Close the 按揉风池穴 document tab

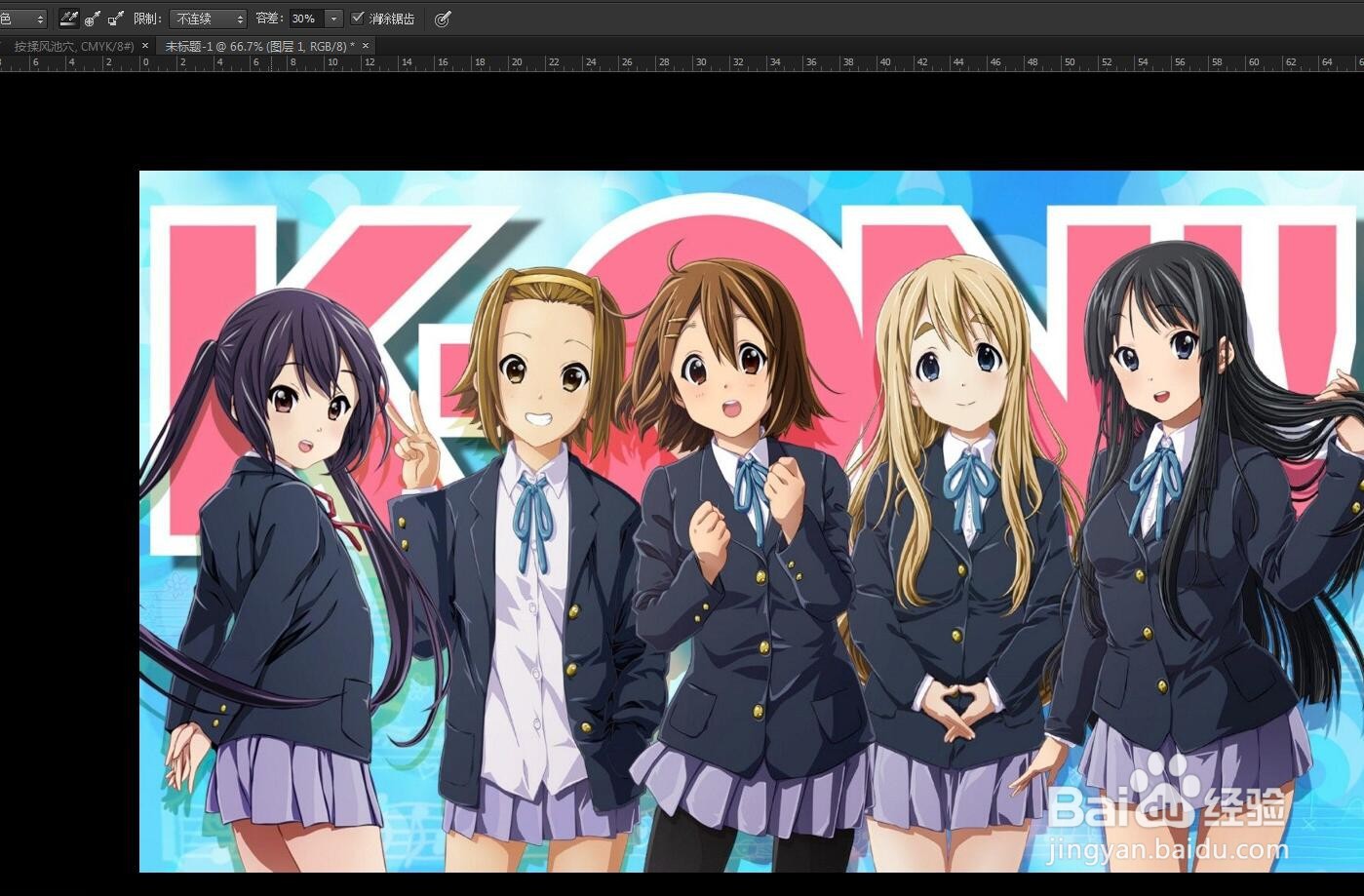(x=145, y=46)
